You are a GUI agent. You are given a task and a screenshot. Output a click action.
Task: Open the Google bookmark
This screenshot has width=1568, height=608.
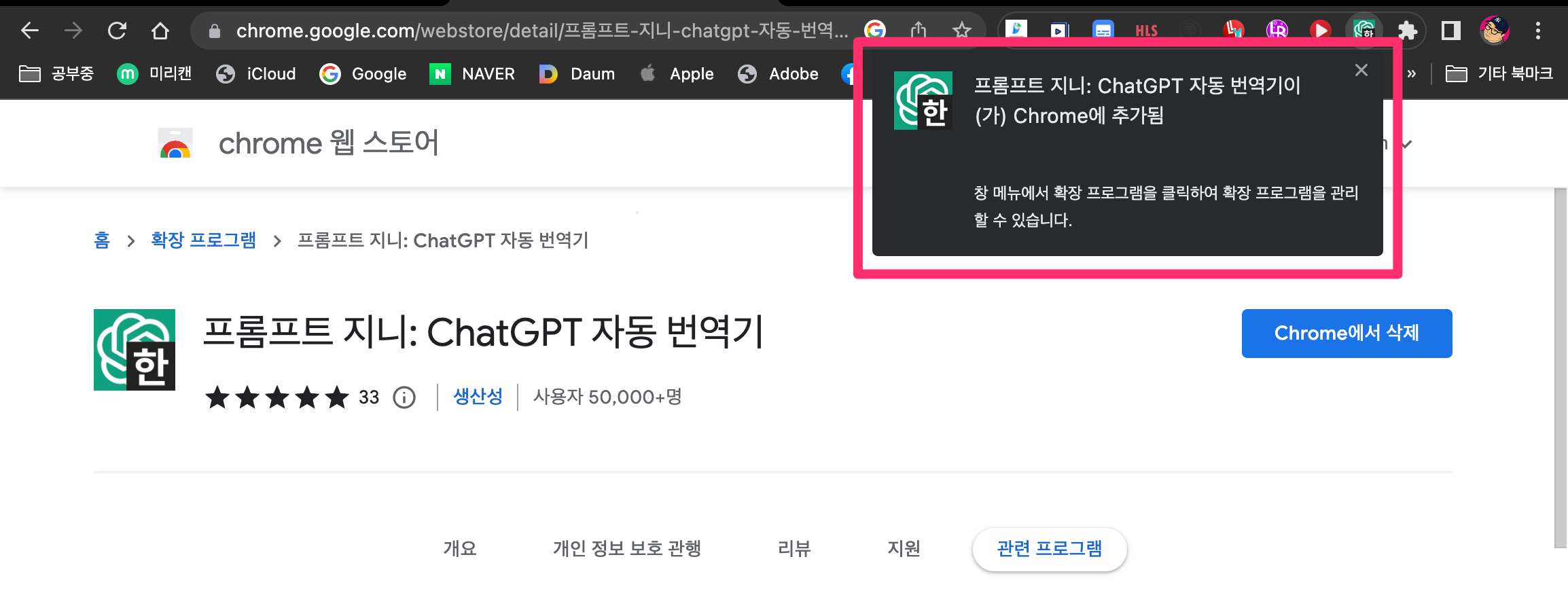pyautogui.click(x=363, y=73)
